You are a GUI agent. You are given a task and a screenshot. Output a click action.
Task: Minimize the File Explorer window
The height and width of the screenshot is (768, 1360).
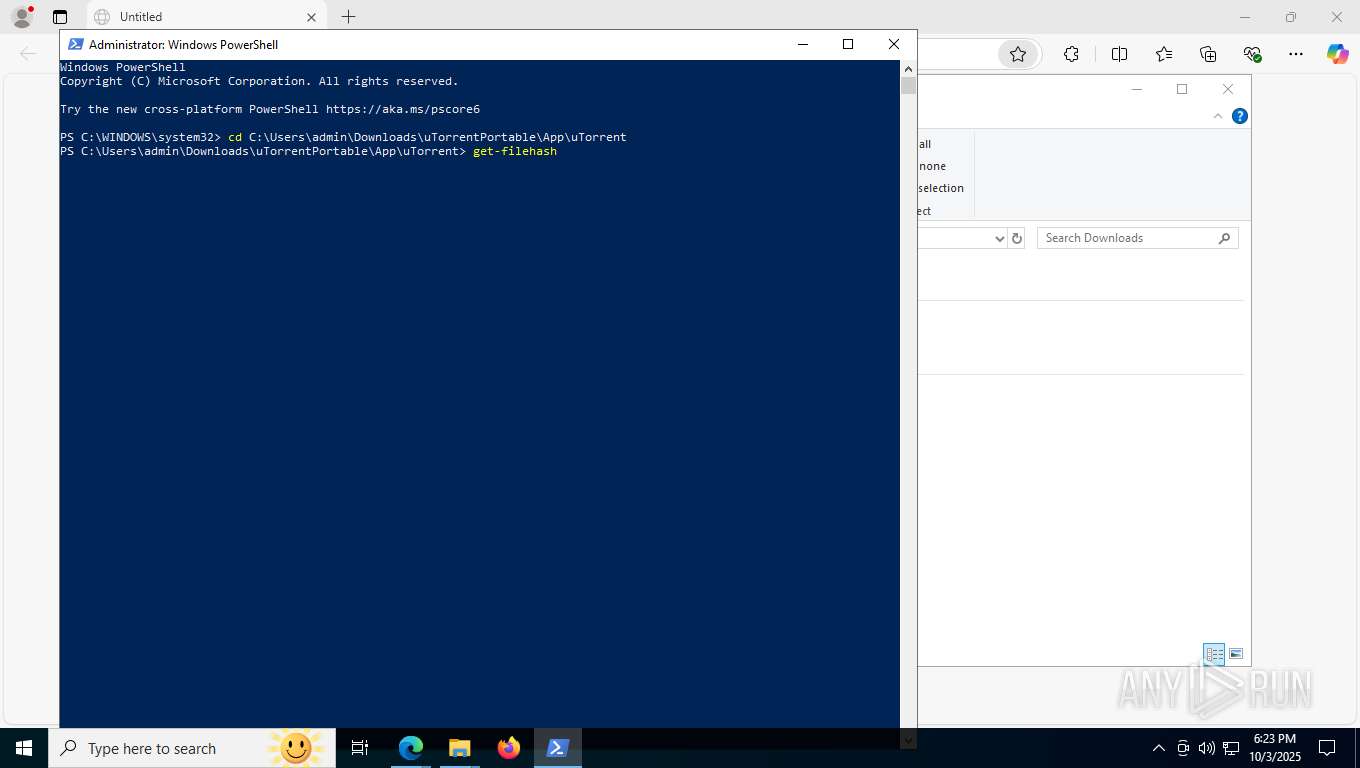(1136, 89)
